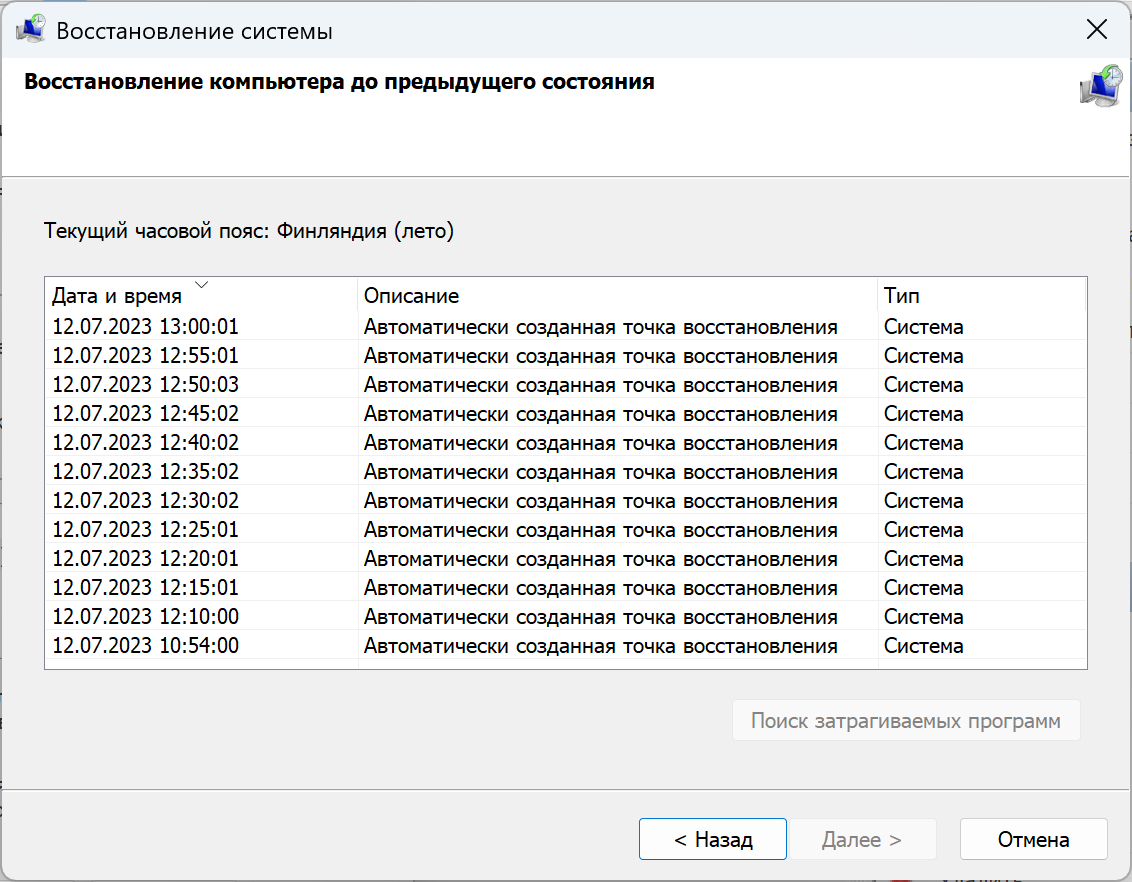Viewport: 1132px width, 882px height.
Task: Select restore point 12.07.2023 12:15:01
Action: 565,588
